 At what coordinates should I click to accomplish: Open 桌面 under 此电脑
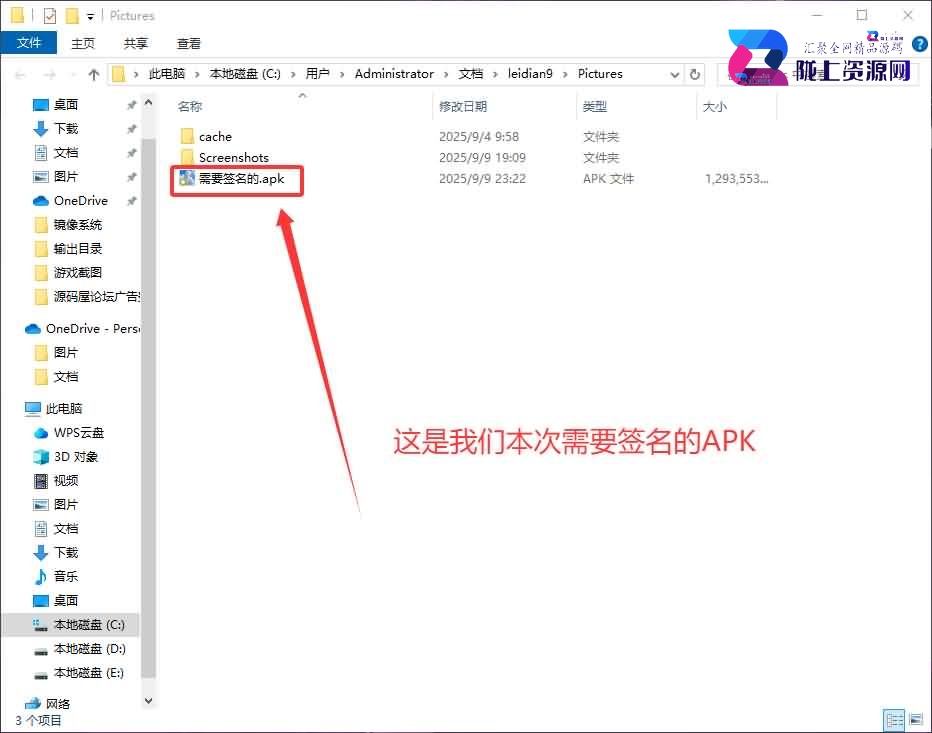point(65,600)
